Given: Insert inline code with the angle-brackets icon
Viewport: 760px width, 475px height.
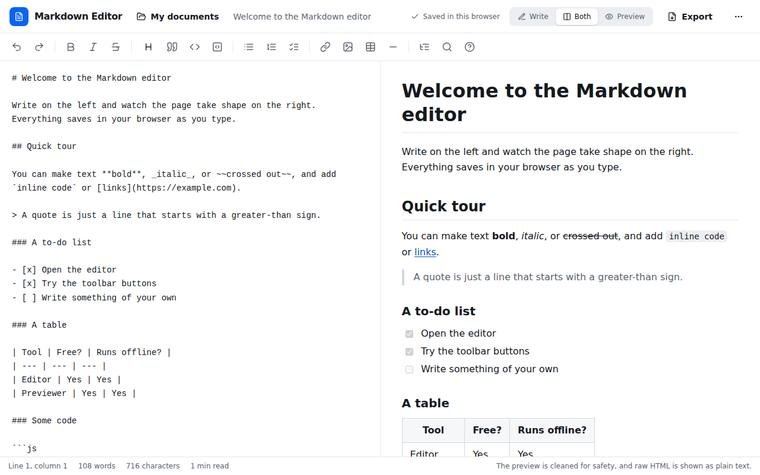Looking at the screenshot, I should click(194, 47).
